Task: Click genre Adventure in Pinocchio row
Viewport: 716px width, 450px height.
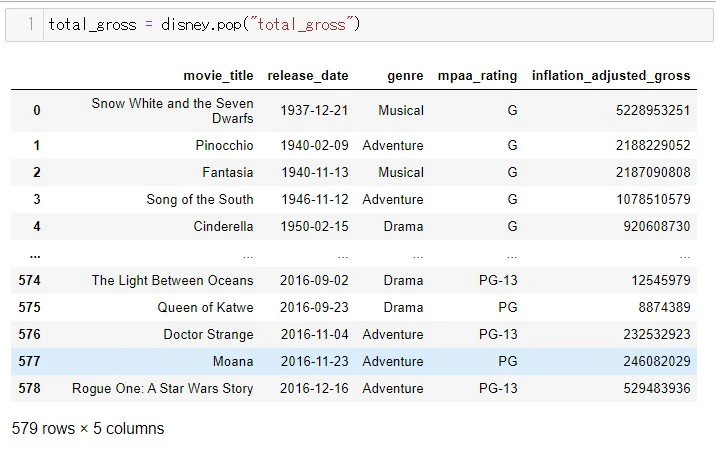Action: [393, 145]
